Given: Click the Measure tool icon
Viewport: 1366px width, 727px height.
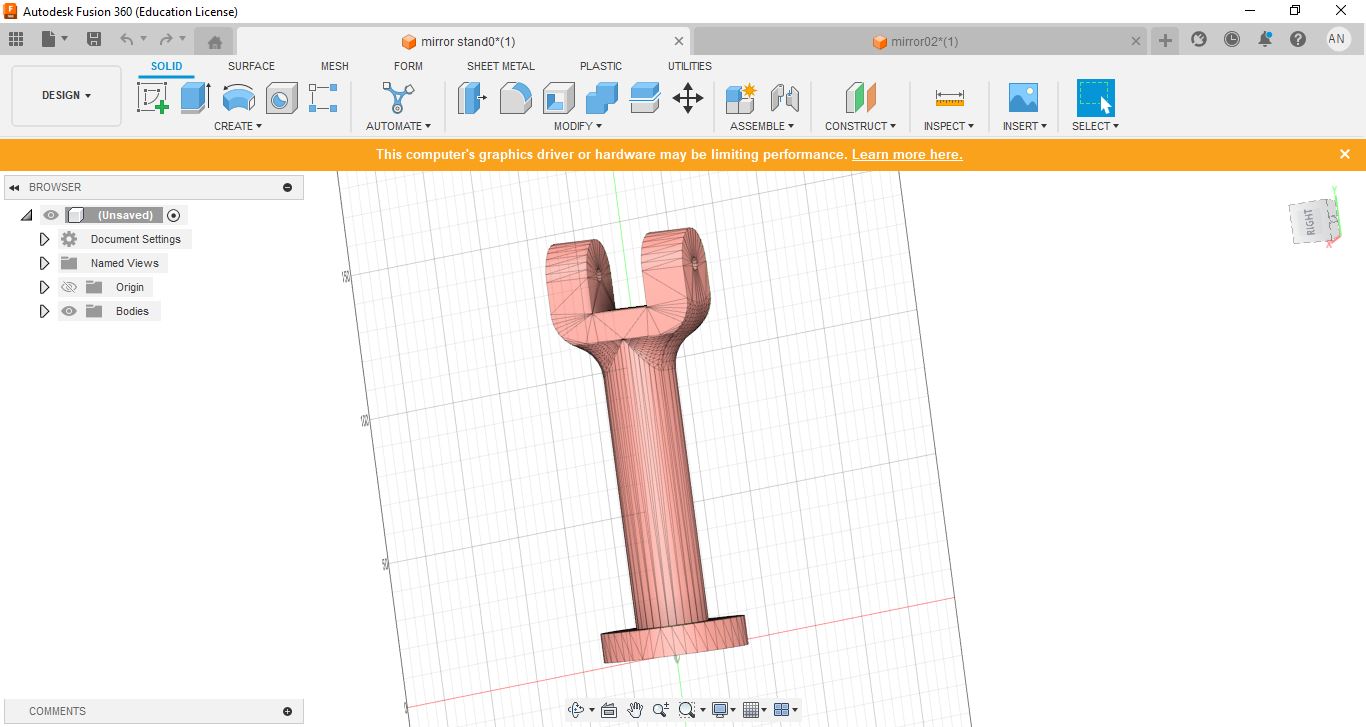Looking at the screenshot, I should pos(949,98).
